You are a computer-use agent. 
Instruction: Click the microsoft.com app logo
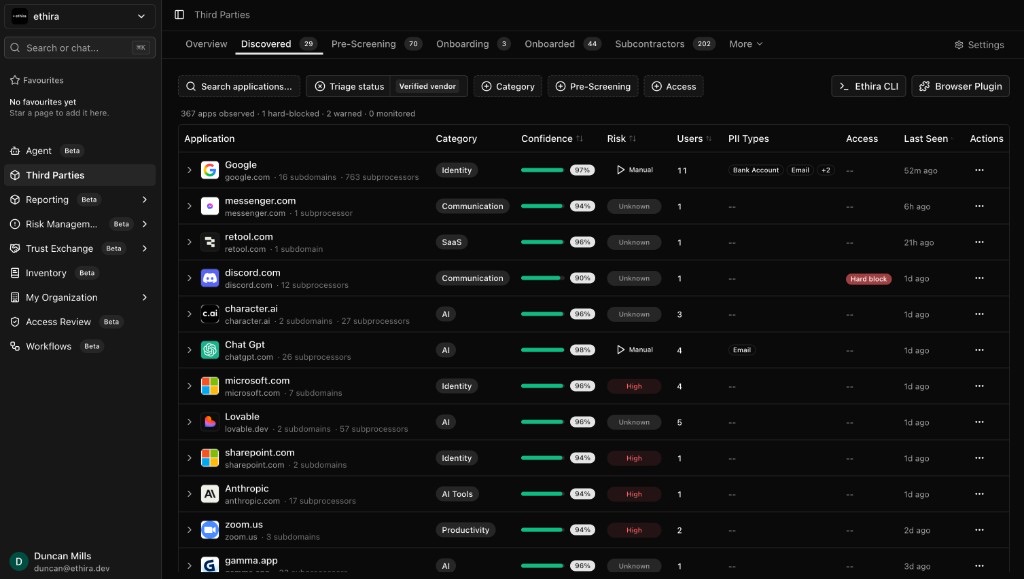pos(210,386)
